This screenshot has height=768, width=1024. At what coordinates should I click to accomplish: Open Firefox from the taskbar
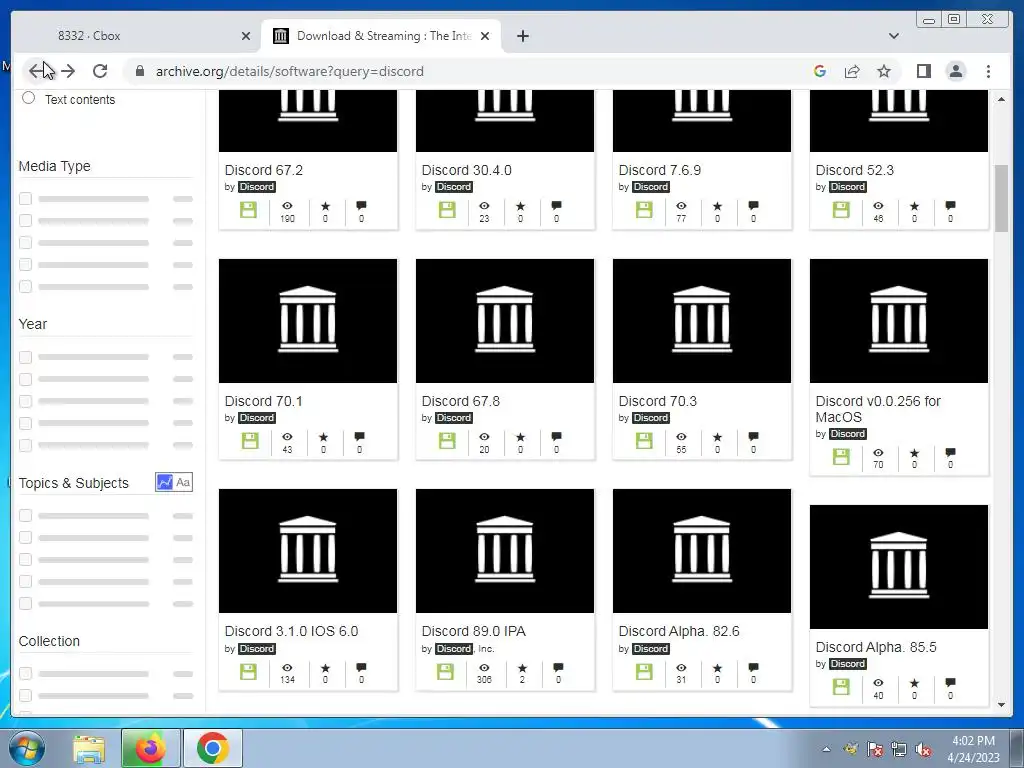tap(151, 748)
